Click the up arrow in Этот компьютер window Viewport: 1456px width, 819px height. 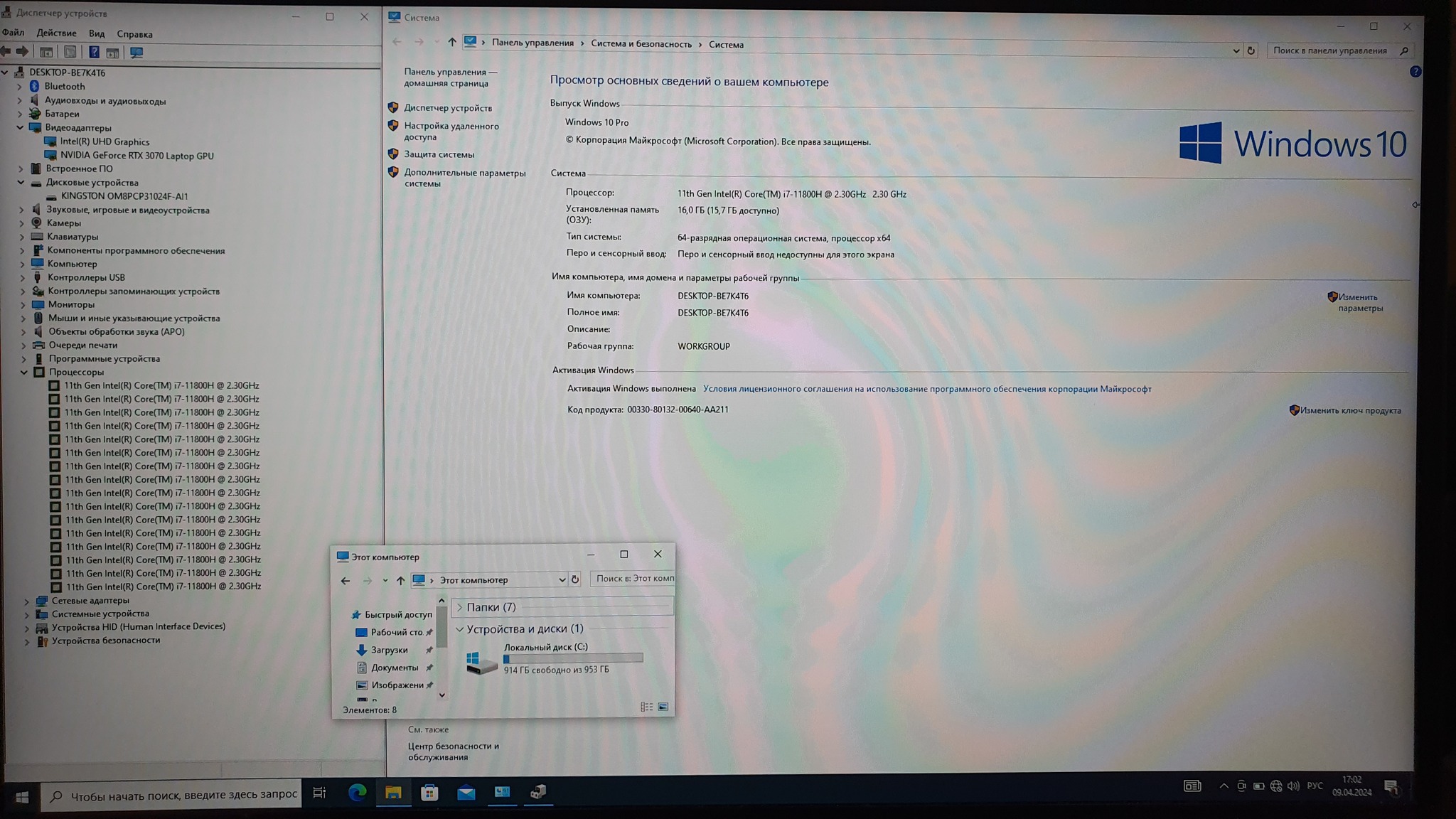click(400, 580)
